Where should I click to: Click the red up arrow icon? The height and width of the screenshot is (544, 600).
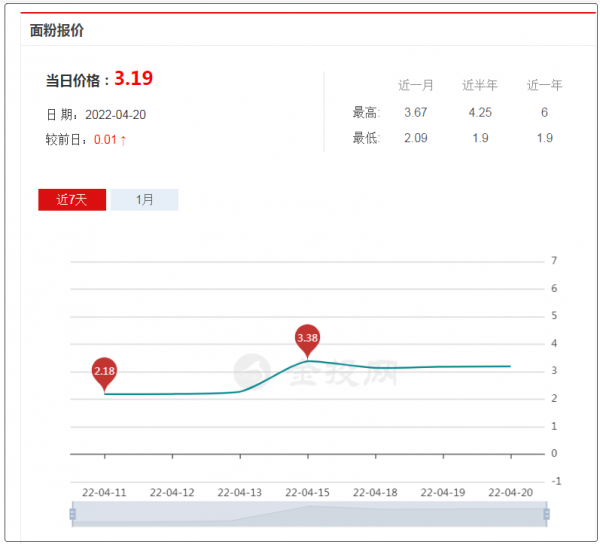123,140
